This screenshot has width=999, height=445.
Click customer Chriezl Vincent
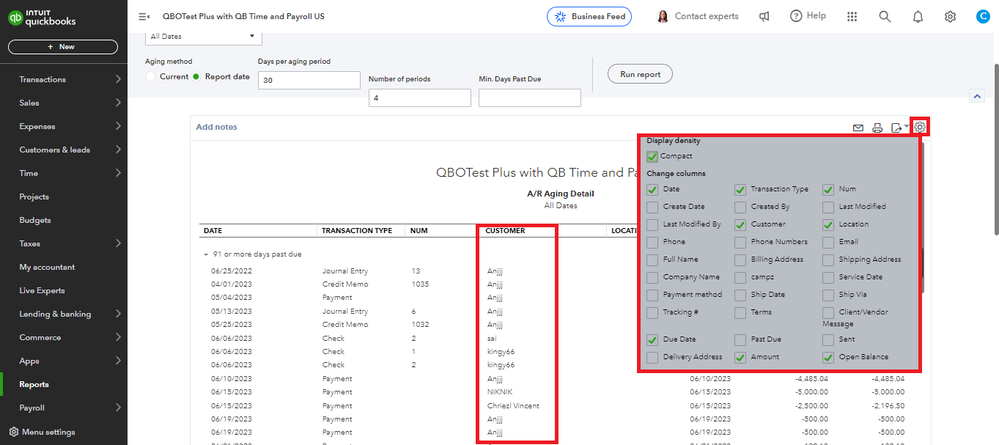pos(514,405)
